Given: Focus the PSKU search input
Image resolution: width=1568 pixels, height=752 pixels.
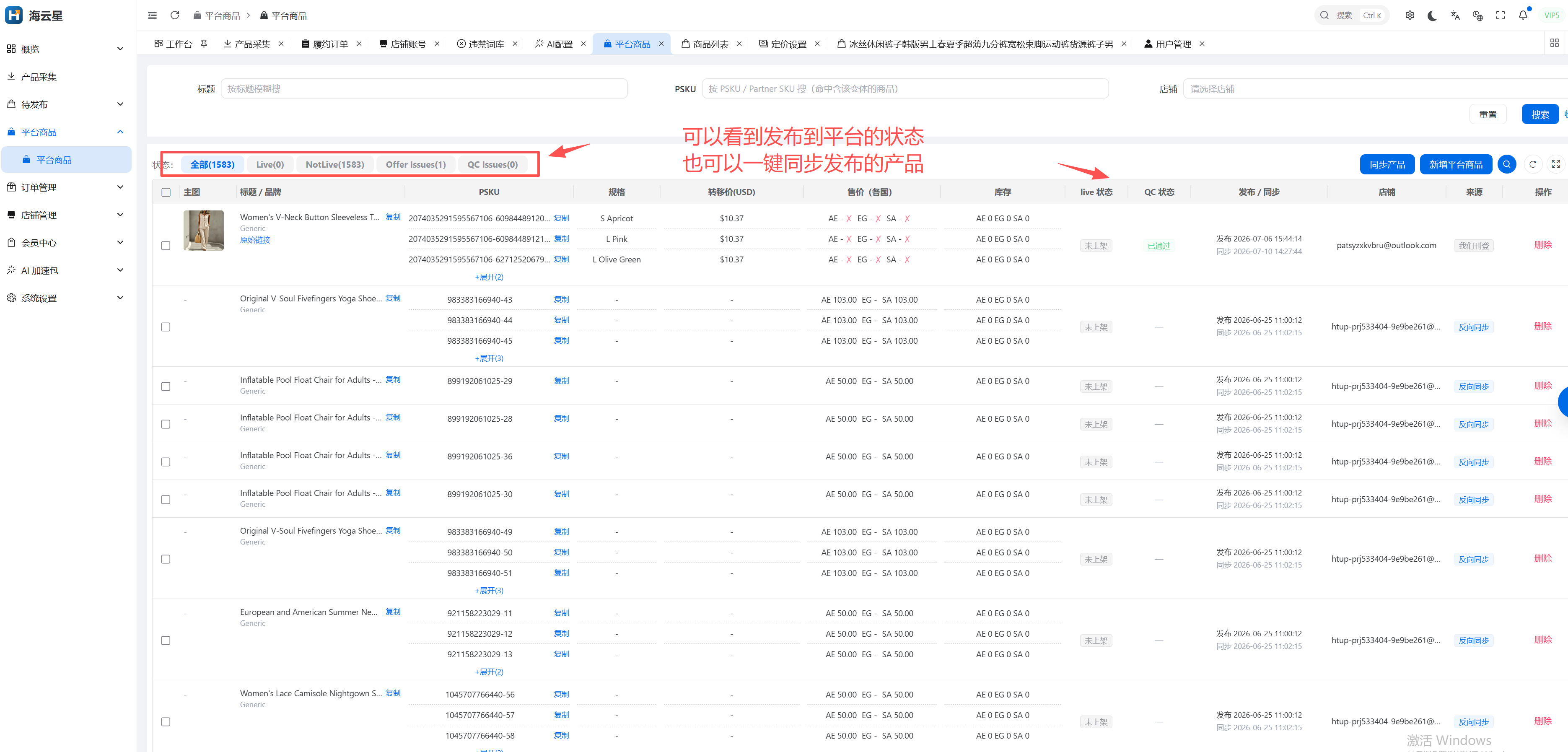Looking at the screenshot, I should (905, 89).
